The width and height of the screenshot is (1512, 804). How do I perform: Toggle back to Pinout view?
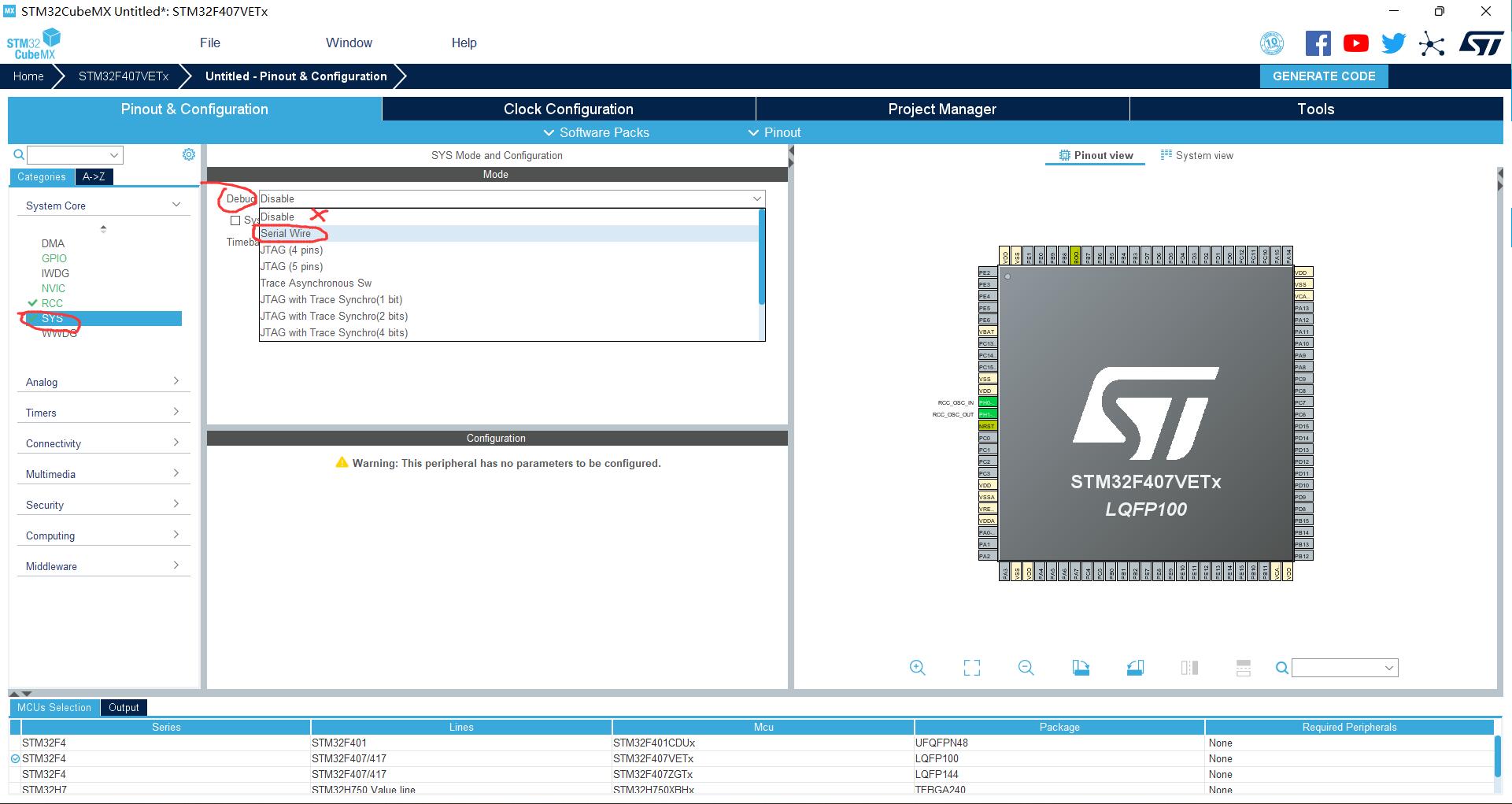coord(1095,155)
